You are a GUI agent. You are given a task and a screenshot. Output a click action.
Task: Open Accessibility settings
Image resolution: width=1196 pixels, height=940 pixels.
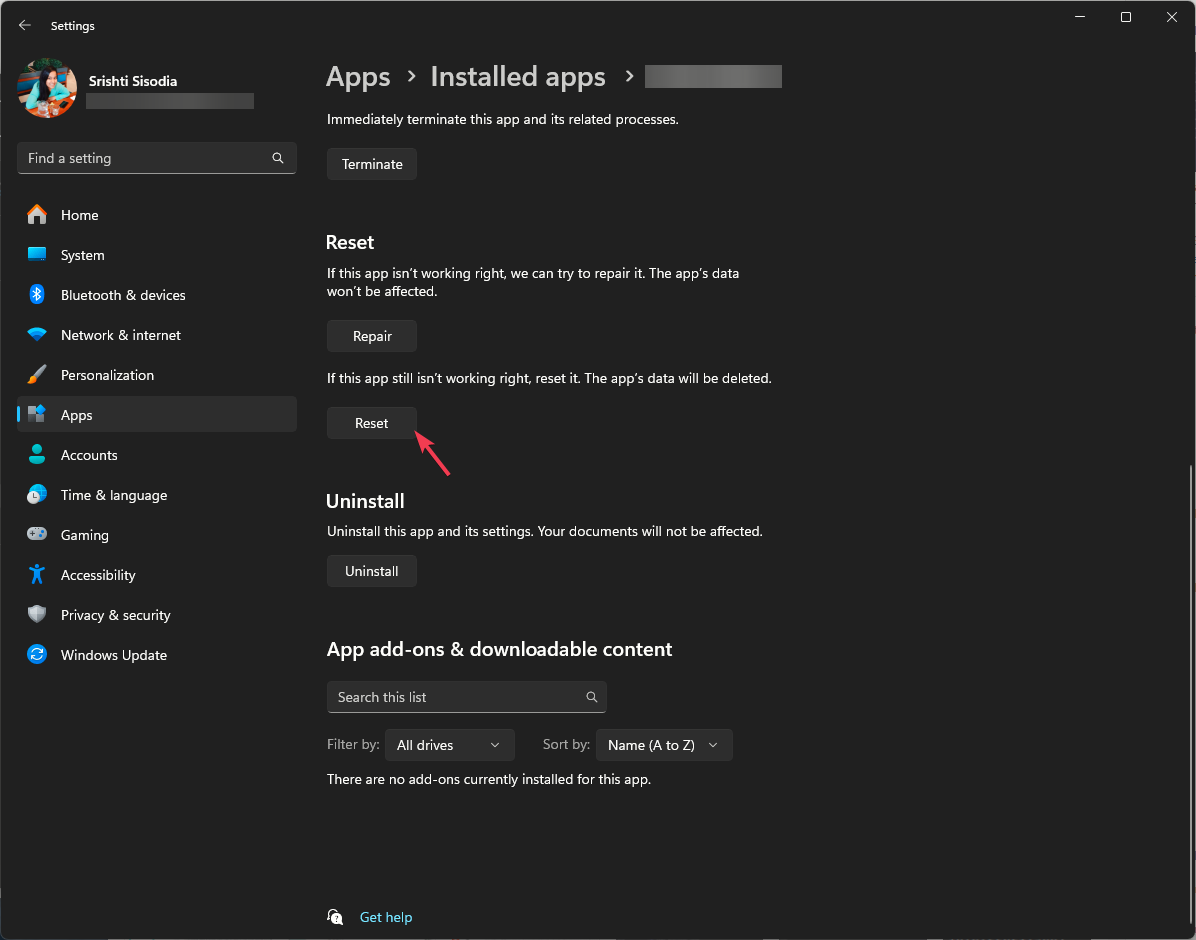click(x=156, y=575)
